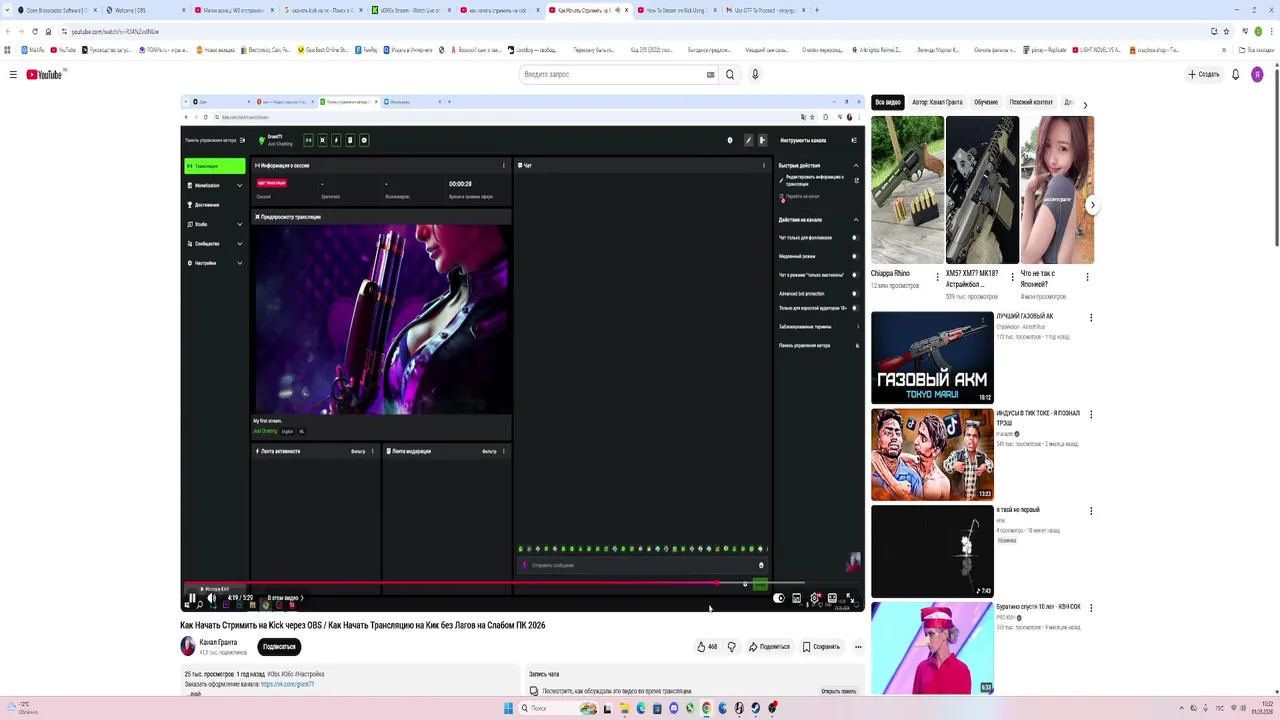1280x720 pixels.
Task: Open the ГАЗОВЫЙ АКМ video thumbnail
Action: pos(932,357)
